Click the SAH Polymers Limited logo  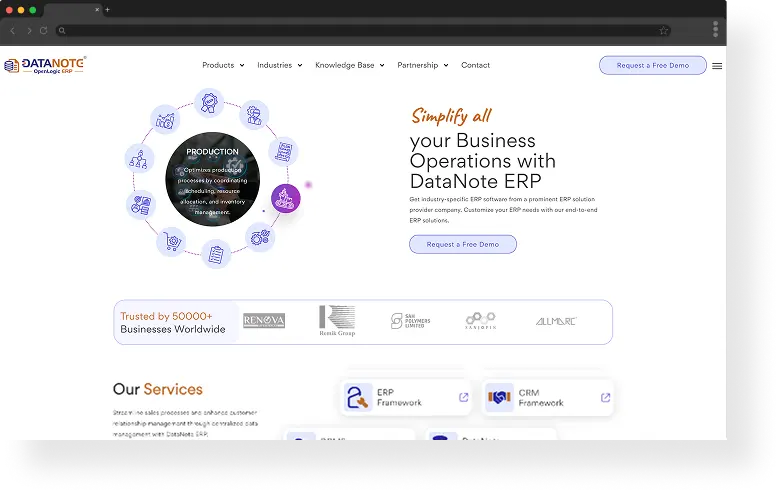[x=410, y=321]
